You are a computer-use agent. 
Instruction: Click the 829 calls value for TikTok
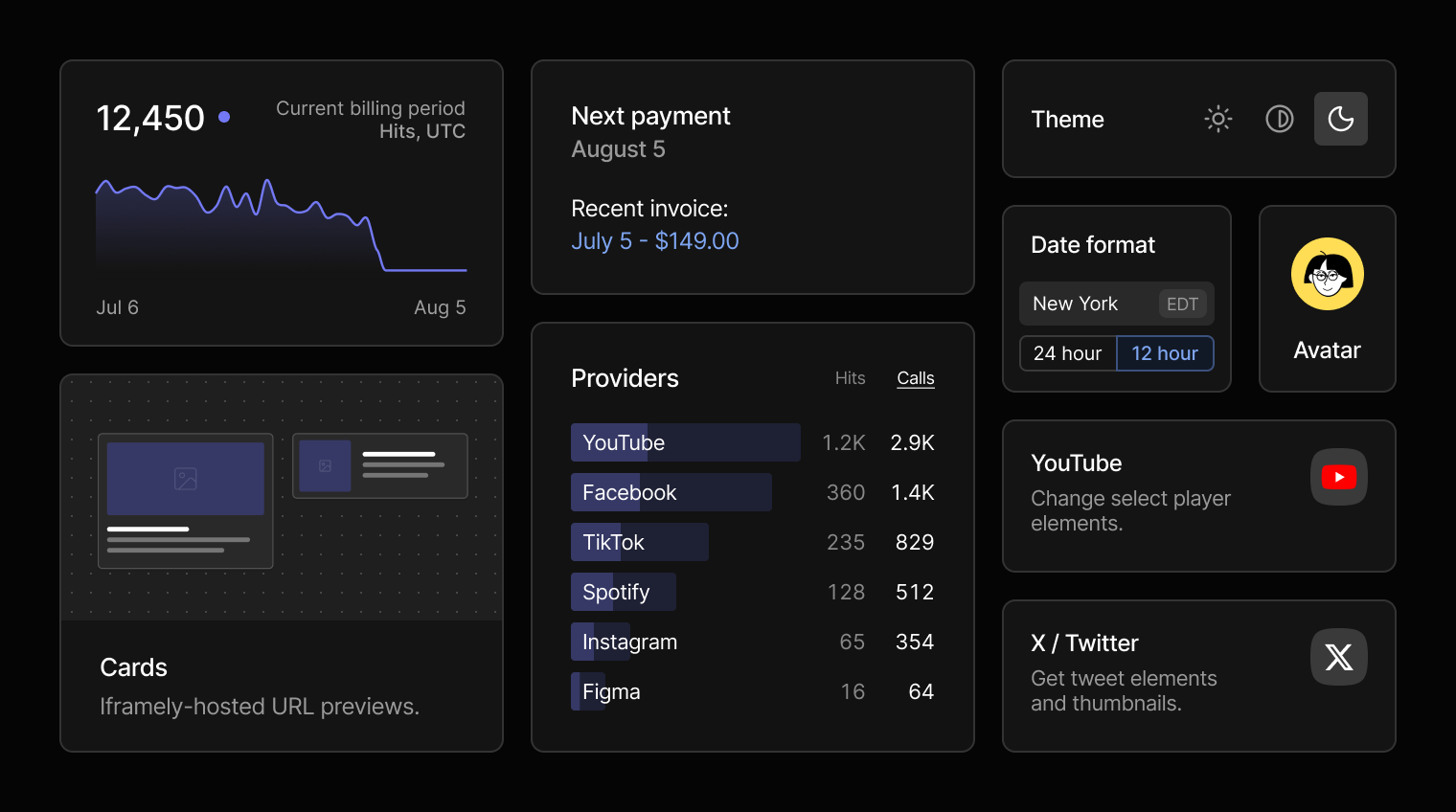915,542
